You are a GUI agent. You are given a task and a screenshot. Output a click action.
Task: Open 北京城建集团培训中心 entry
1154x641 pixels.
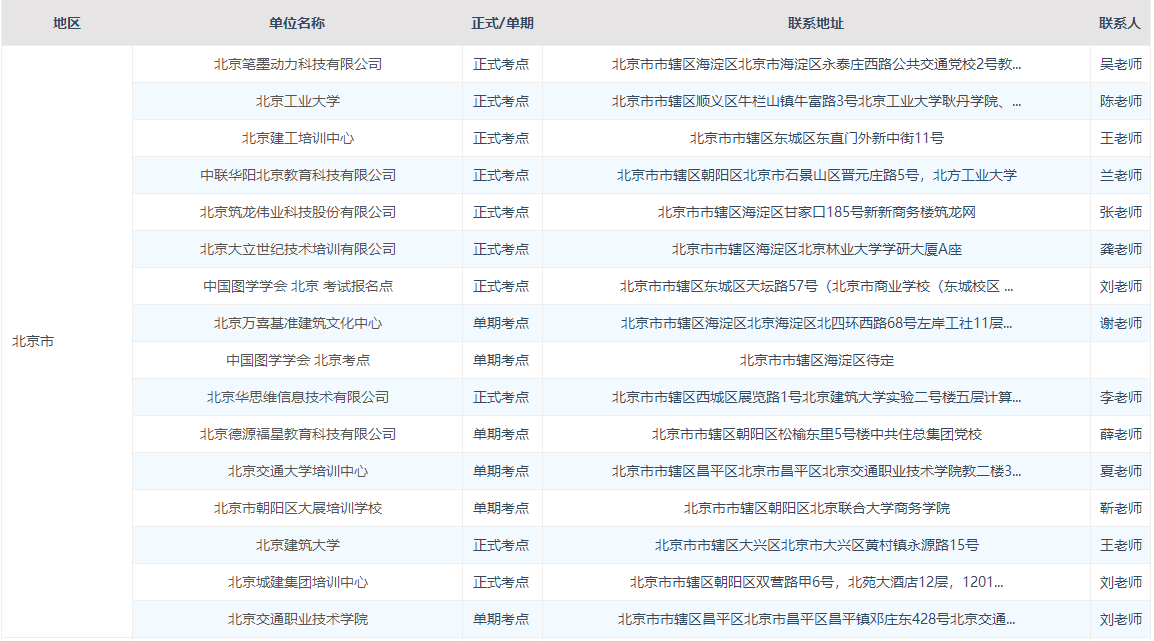click(297, 582)
